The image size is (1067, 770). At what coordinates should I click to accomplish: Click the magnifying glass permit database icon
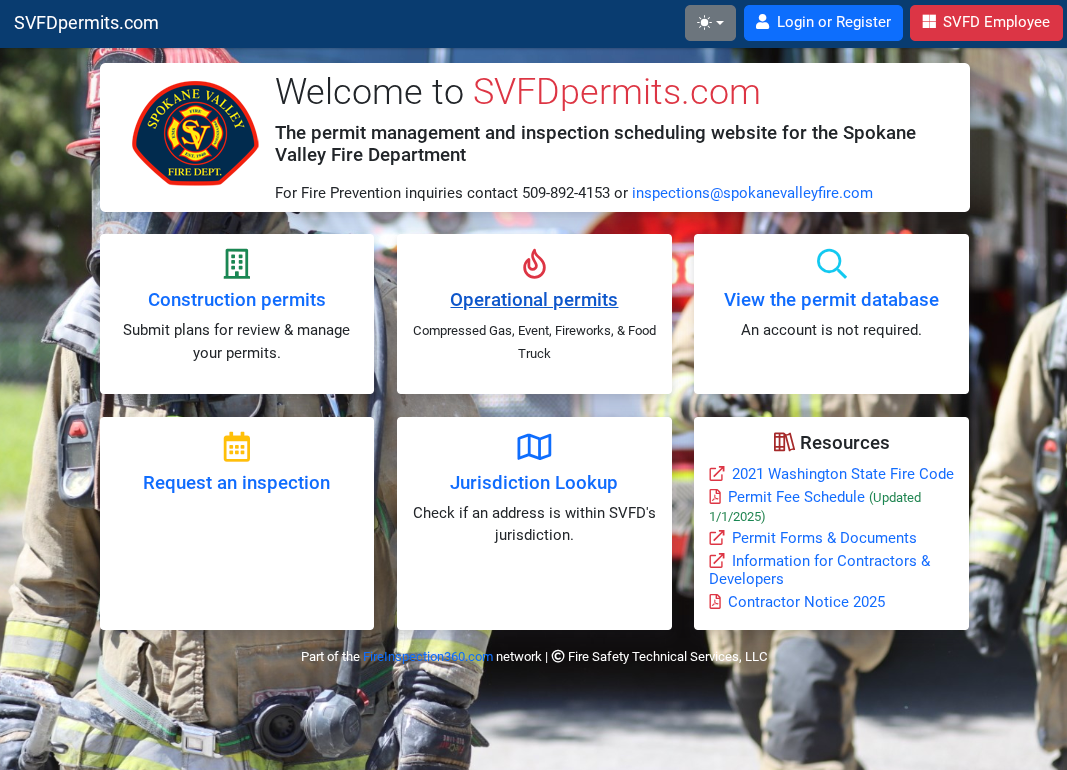tap(832, 264)
